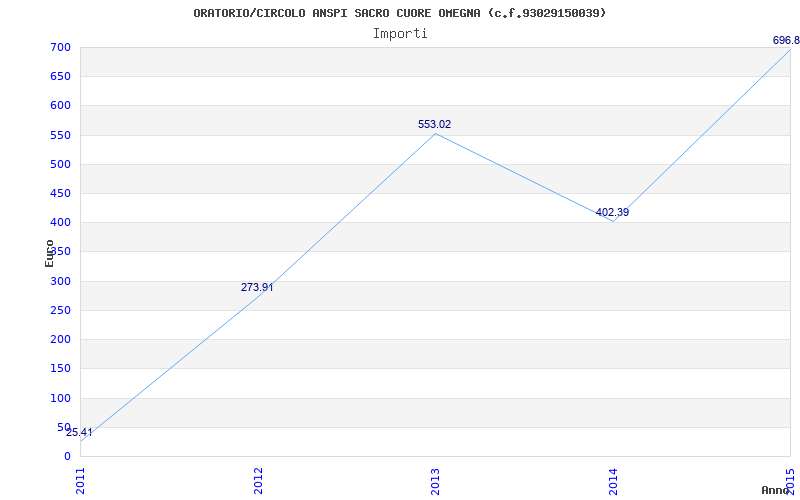Click the 2014 x-axis label

(x=613, y=481)
